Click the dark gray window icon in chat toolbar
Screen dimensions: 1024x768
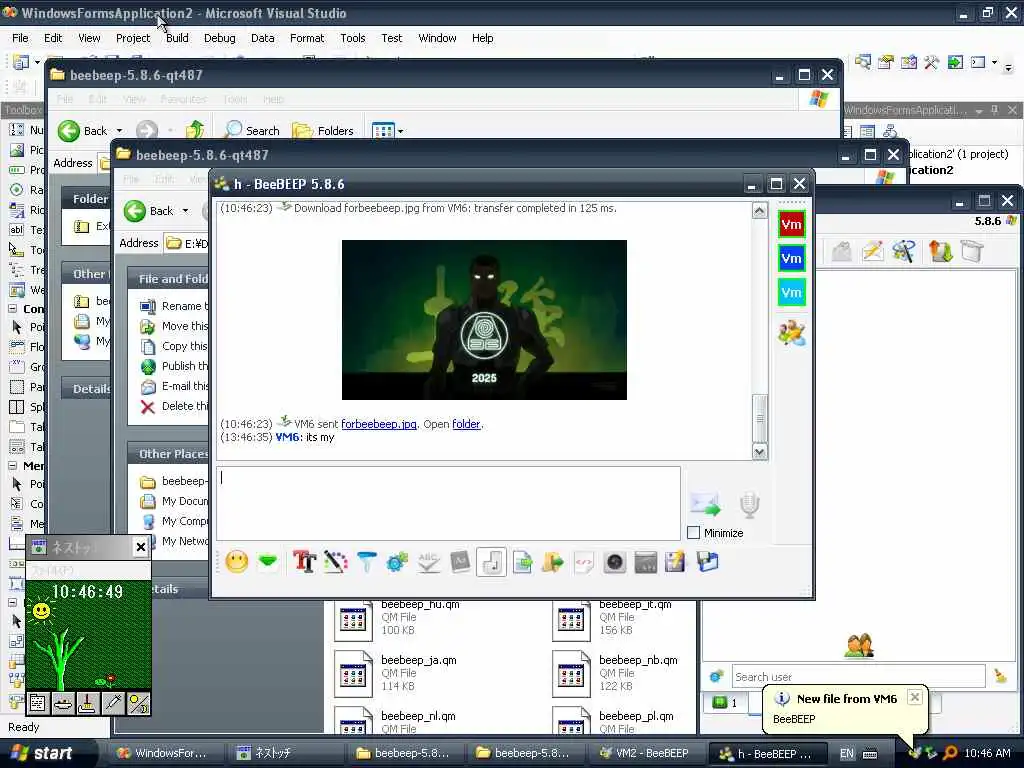click(x=645, y=562)
